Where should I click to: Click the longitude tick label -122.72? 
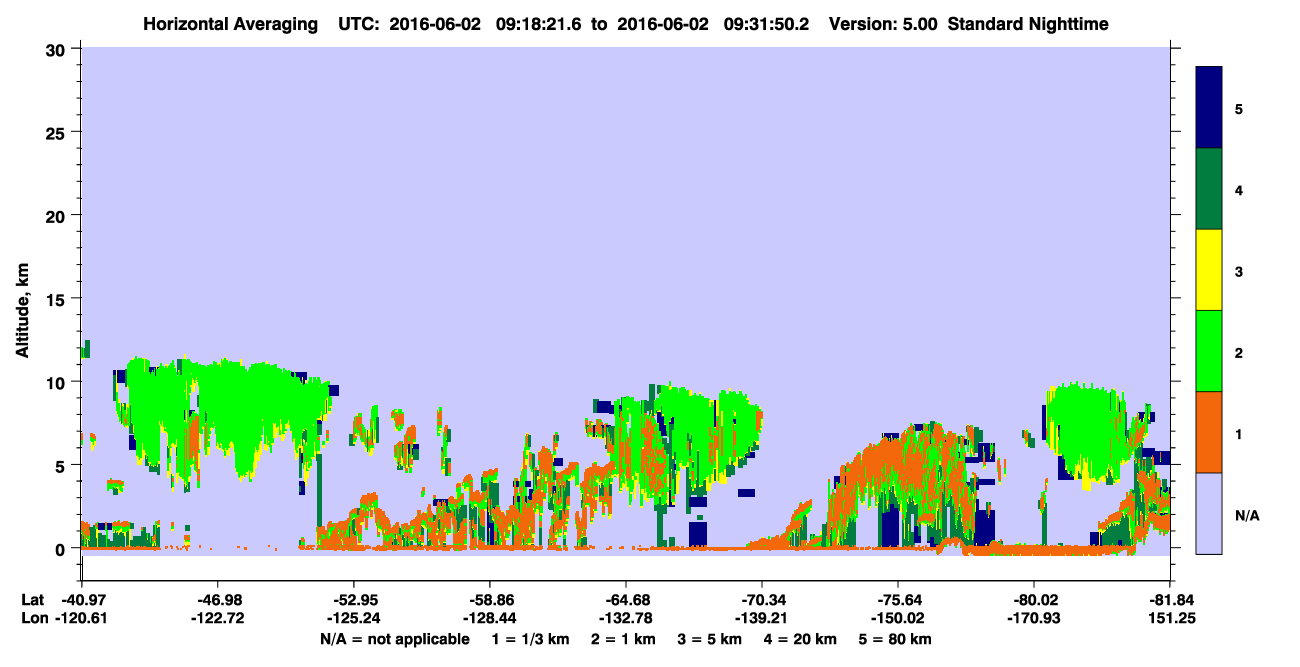217,618
